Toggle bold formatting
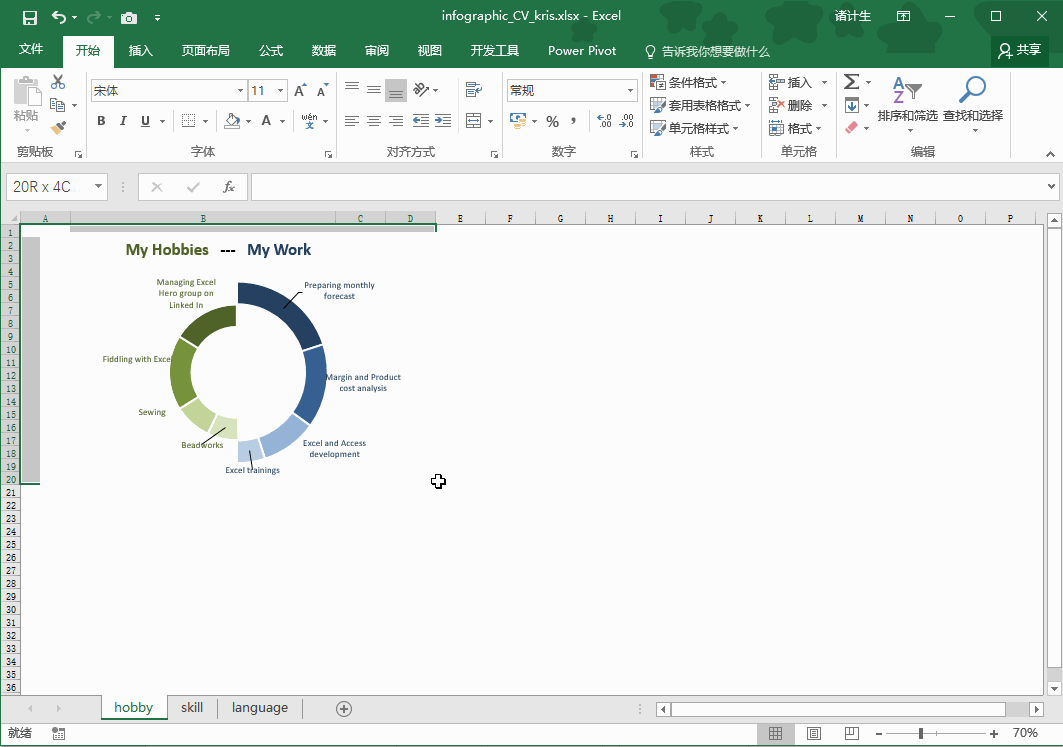 101,121
